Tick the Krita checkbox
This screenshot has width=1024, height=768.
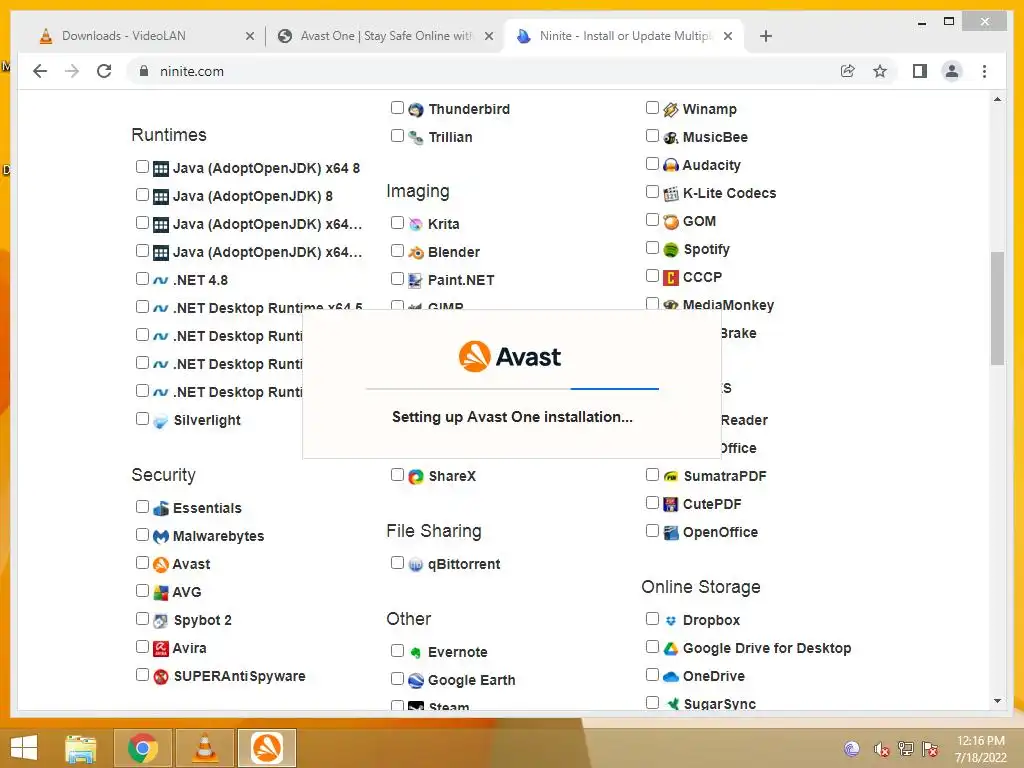pos(397,223)
